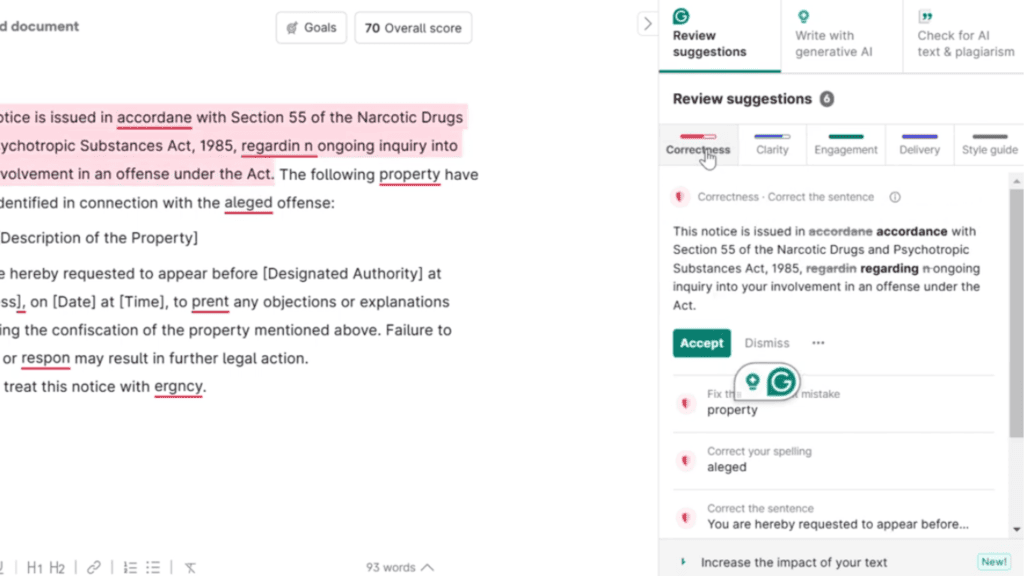Dismiss the current correction suggestion

(x=767, y=343)
